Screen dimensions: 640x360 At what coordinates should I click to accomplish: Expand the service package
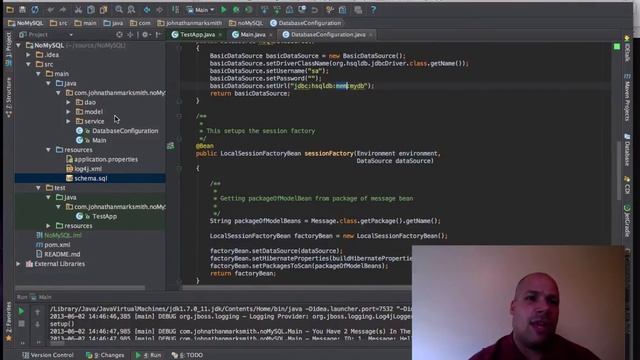68,121
